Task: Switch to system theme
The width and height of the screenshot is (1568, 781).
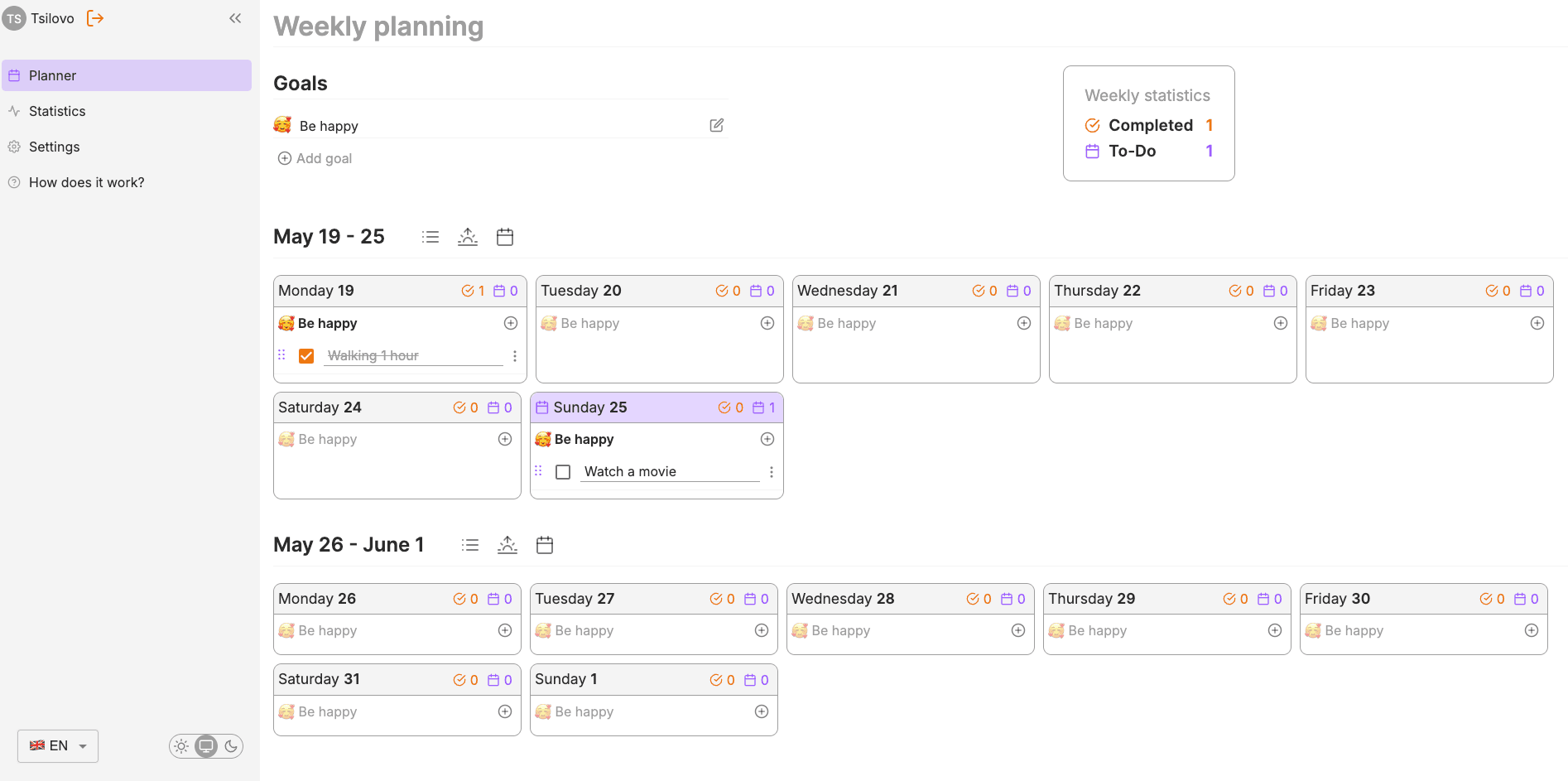Action: (206, 746)
